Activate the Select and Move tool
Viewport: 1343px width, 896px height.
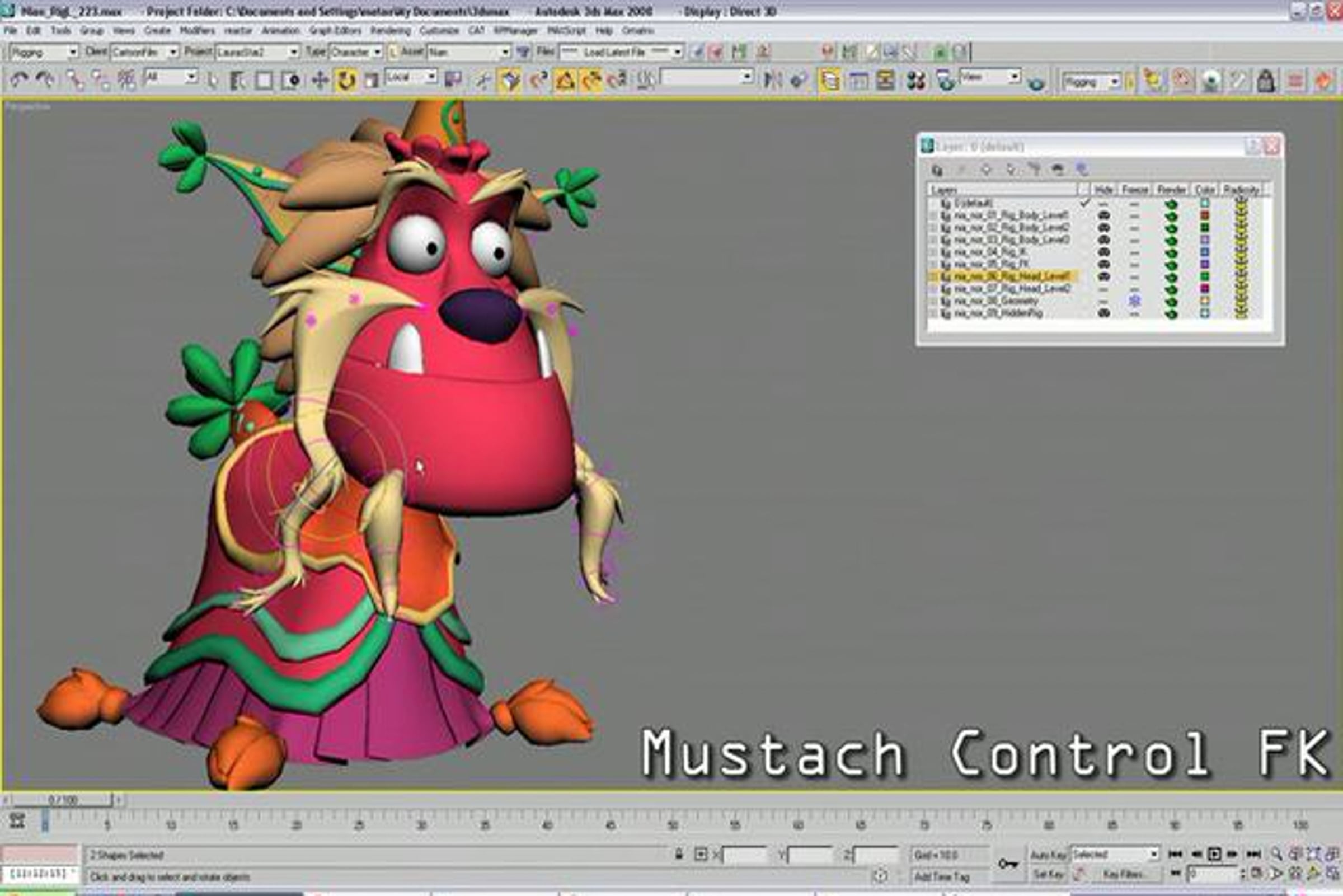tap(320, 80)
